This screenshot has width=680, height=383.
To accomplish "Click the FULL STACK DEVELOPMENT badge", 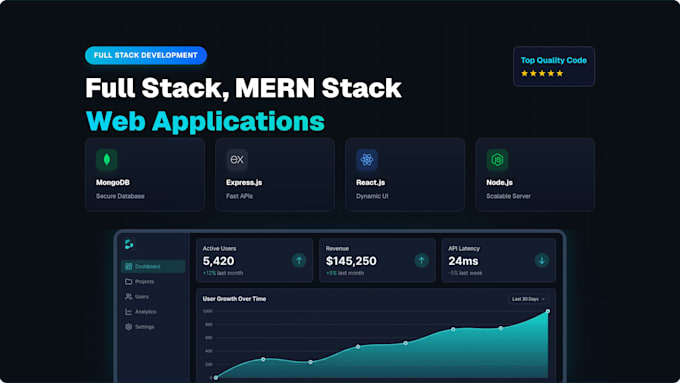I will tap(146, 56).
